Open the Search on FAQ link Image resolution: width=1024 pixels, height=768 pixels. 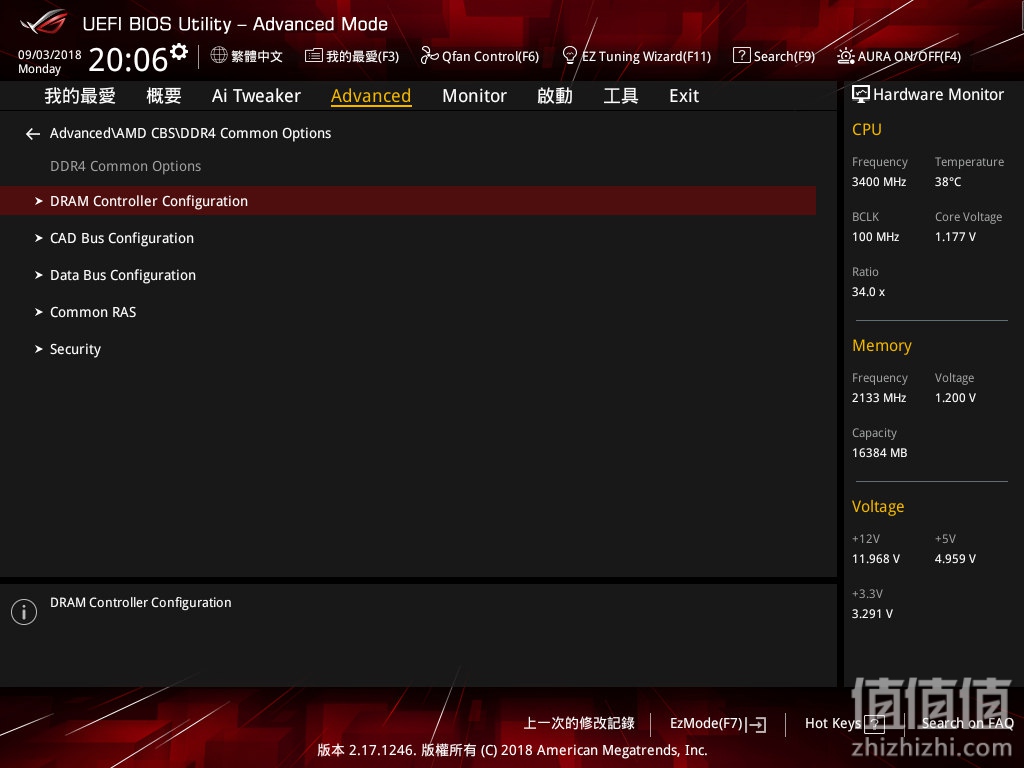968,723
